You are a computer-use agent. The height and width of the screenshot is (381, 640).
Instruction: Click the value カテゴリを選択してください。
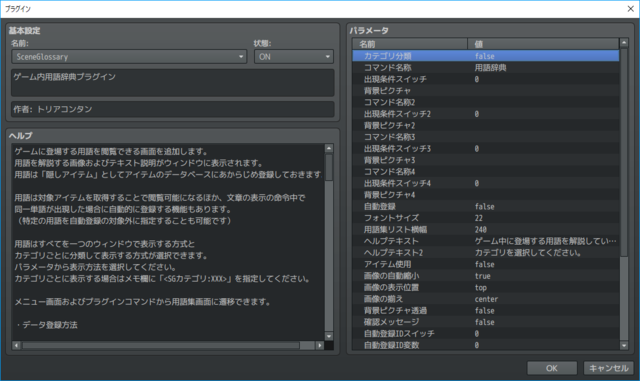click(528, 253)
